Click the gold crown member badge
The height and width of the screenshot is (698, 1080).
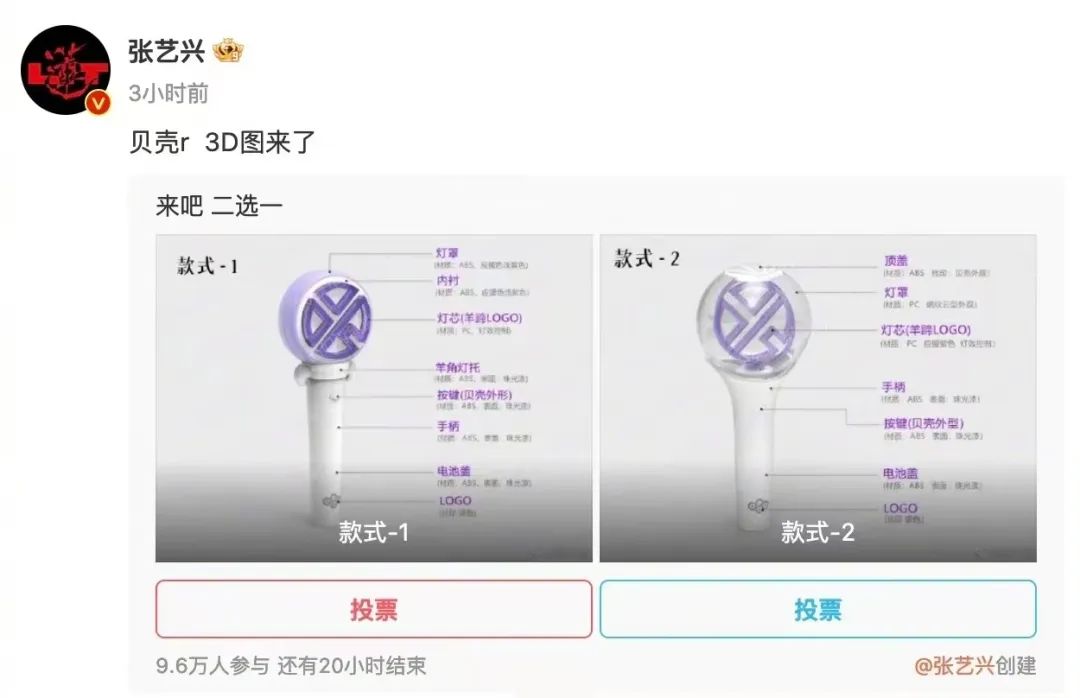(x=228, y=51)
